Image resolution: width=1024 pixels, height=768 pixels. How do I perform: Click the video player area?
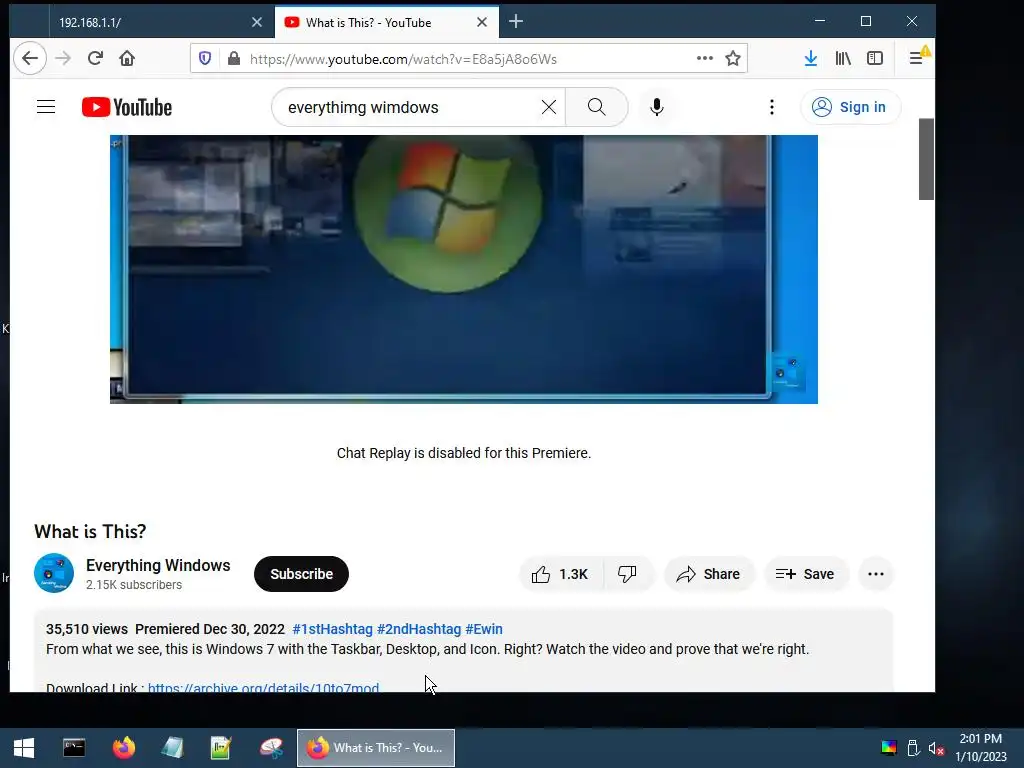pyautogui.click(x=464, y=269)
